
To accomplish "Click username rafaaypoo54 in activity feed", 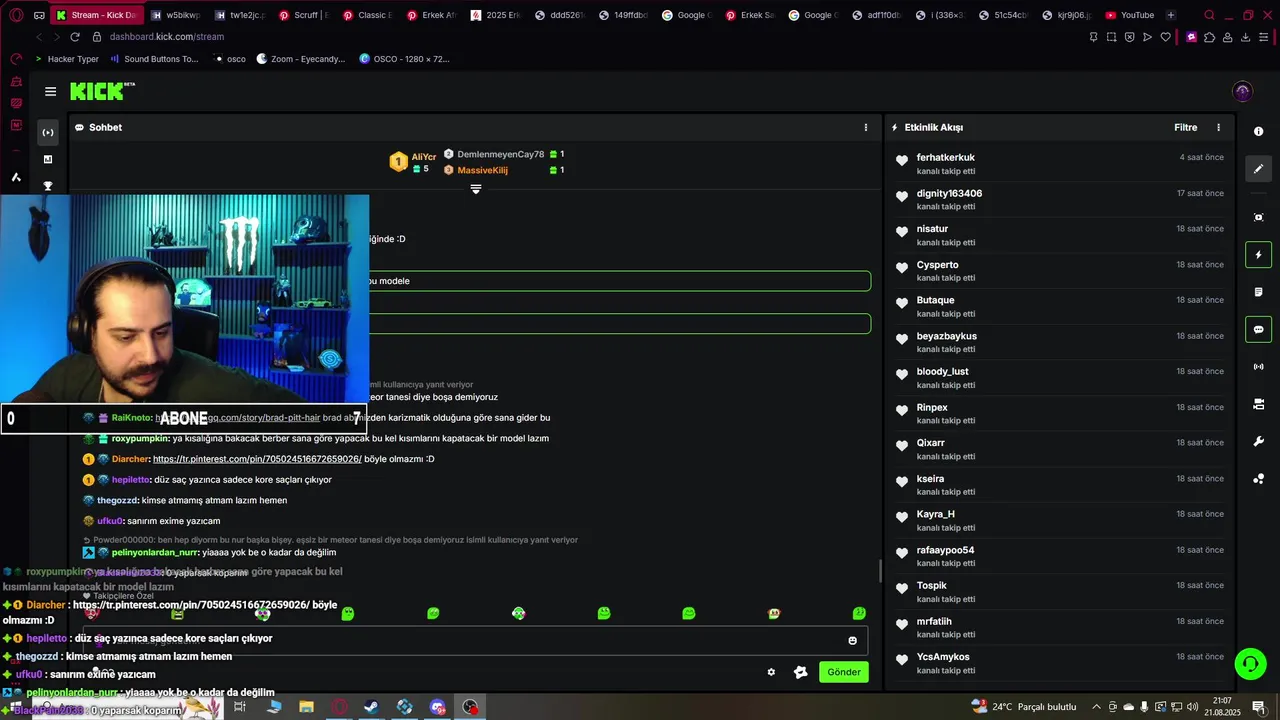I will 945,550.
